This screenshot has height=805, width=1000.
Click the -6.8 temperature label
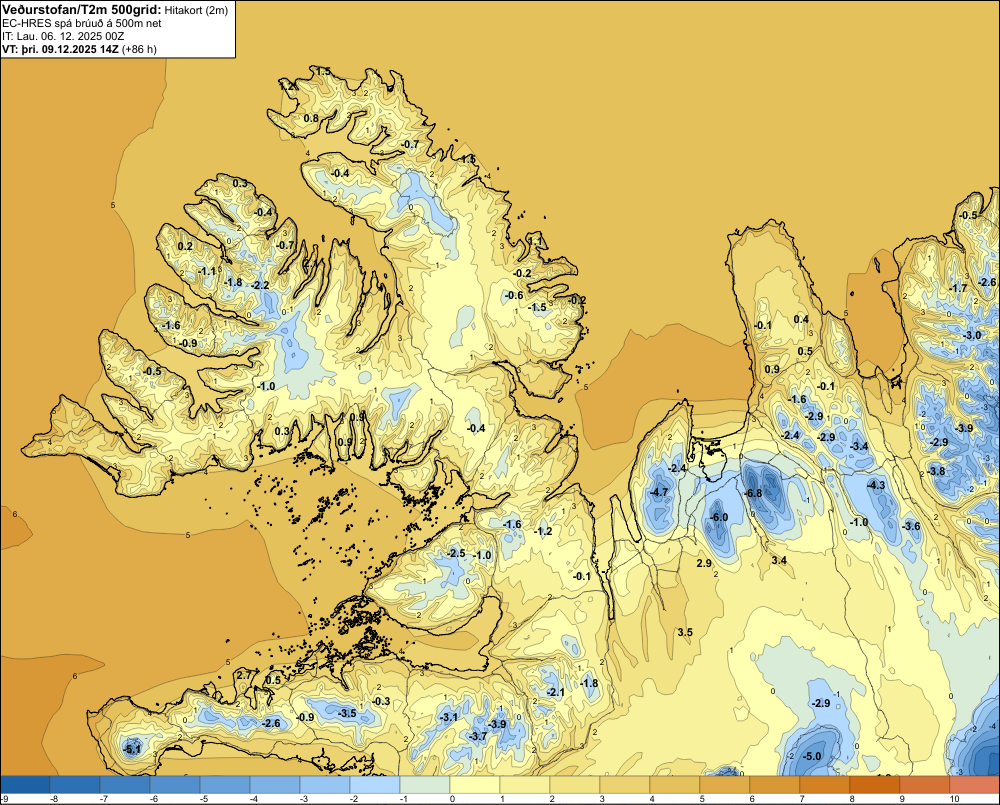(754, 494)
